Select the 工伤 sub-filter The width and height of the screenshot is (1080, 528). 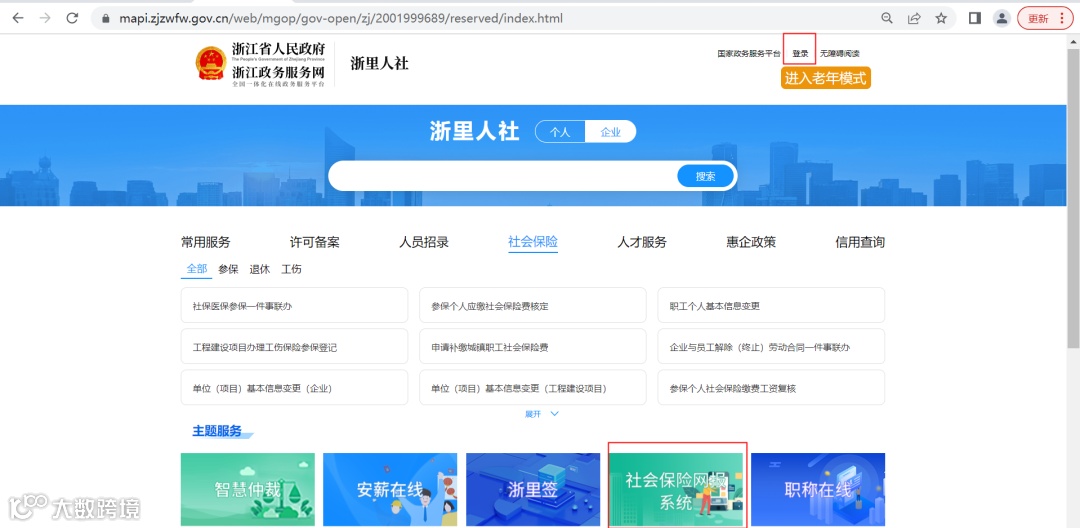click(291, 269)
